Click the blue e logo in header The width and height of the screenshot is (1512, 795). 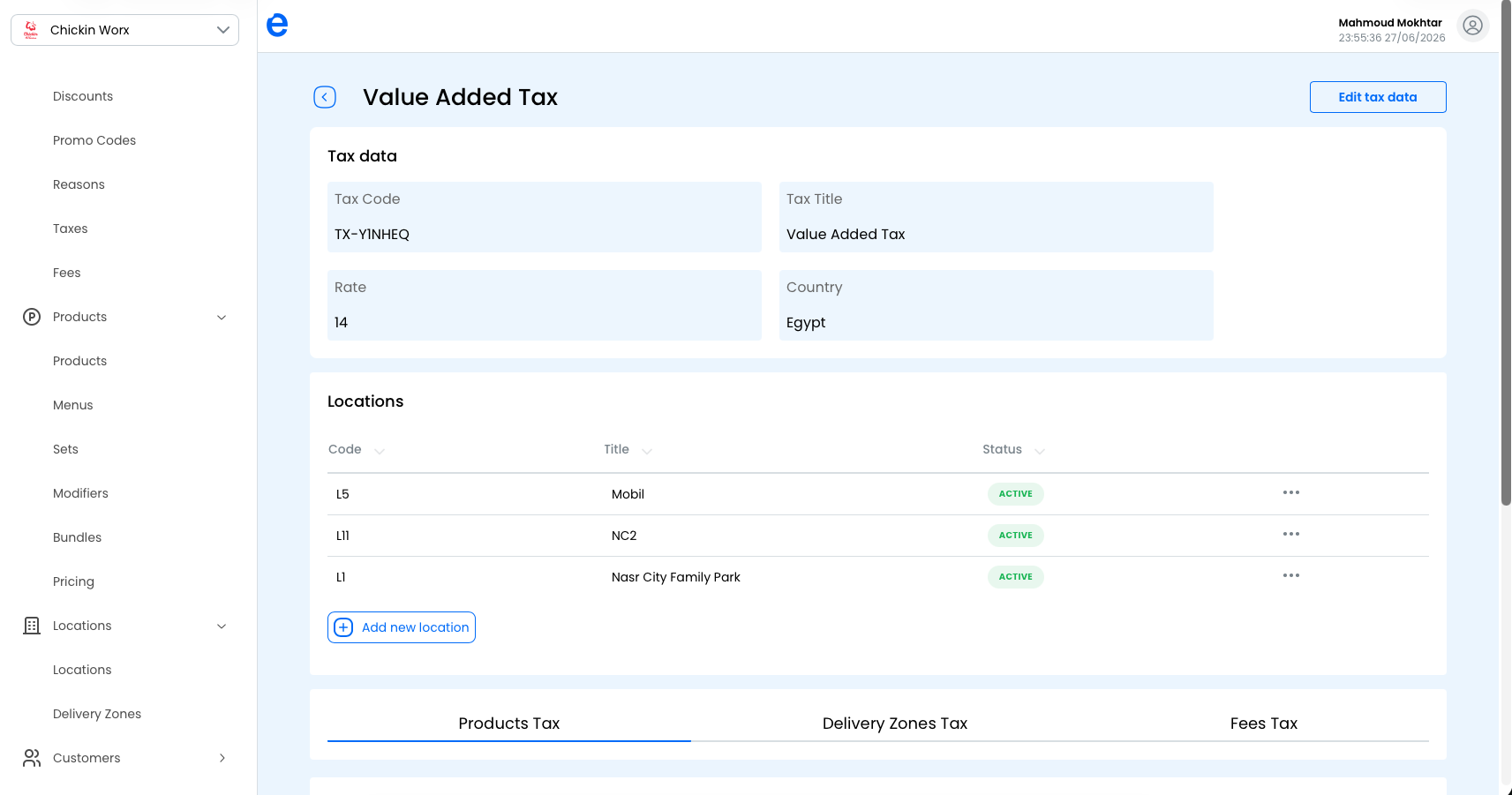coord(277,26)
